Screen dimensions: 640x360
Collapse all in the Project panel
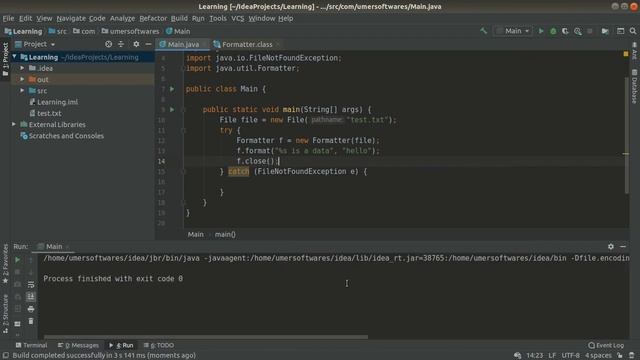pyautogui.click(x=121, y=44)
